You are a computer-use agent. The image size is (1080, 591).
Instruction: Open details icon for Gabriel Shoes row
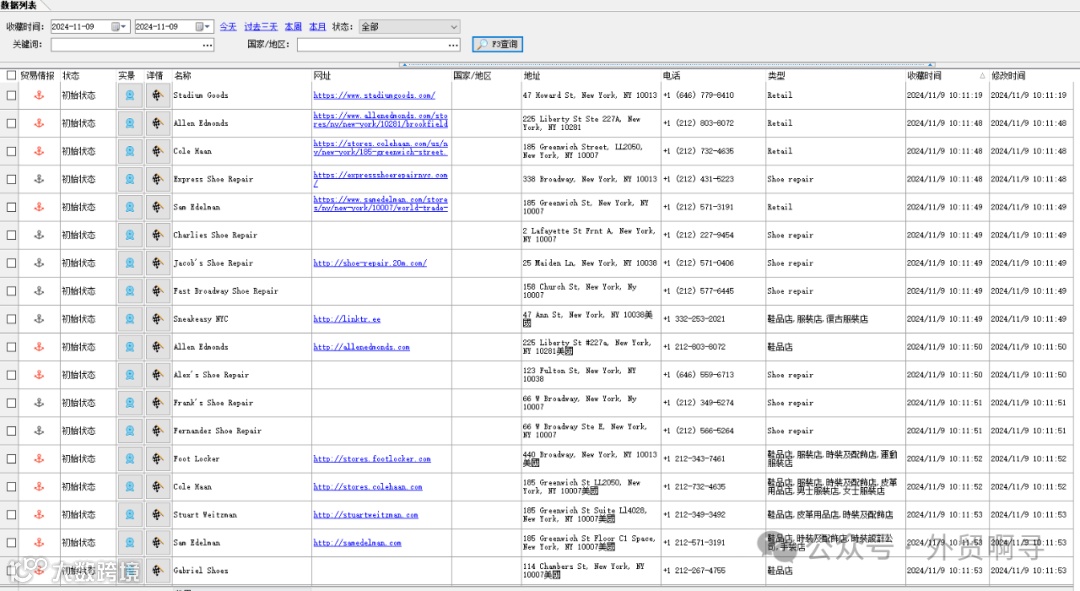coord(158,570)
